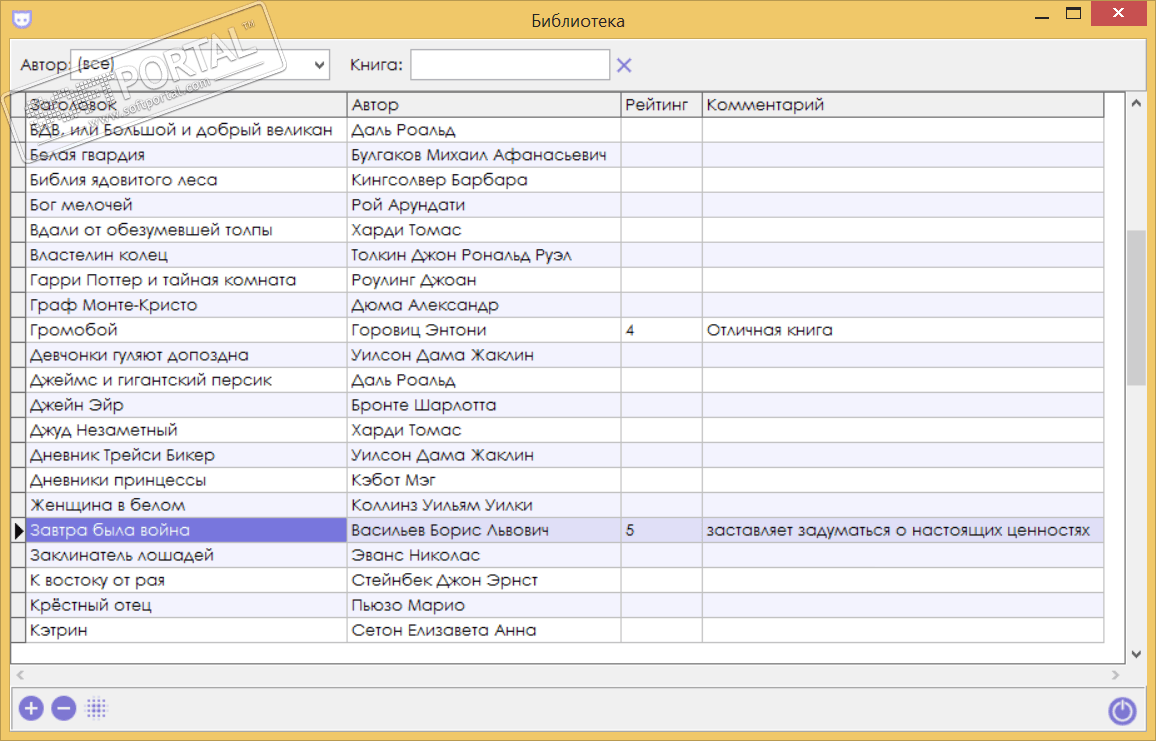The width and height of the screenshot is (1156, 741).
Task: Select the 'Заклинатель лошадей' title cell
Action: click(186, 556)
